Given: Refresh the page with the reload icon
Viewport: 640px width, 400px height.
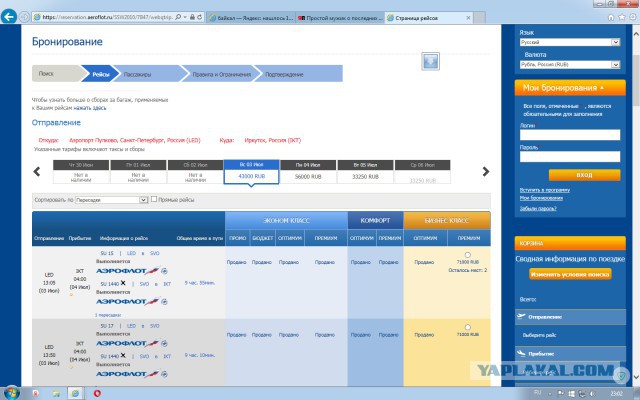Looking at the screenshot, I should pyautogui.click(x=200, y=17).
